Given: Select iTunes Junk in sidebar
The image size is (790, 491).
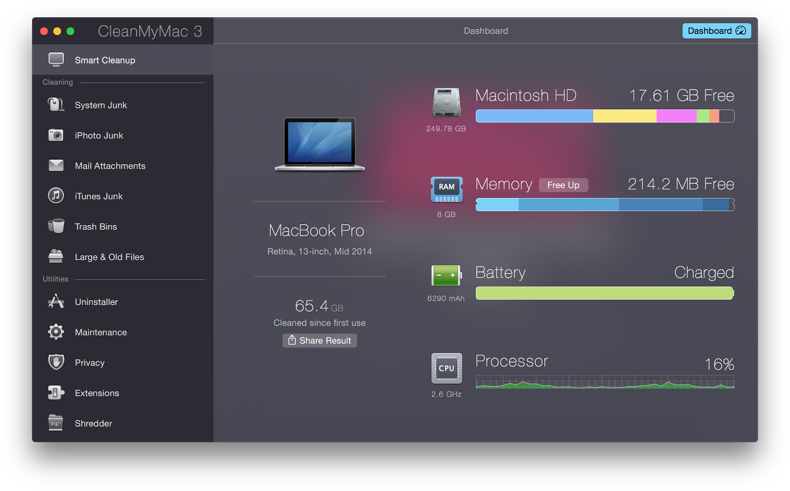Looking at the screenshot, I should [x=123, y=195].
